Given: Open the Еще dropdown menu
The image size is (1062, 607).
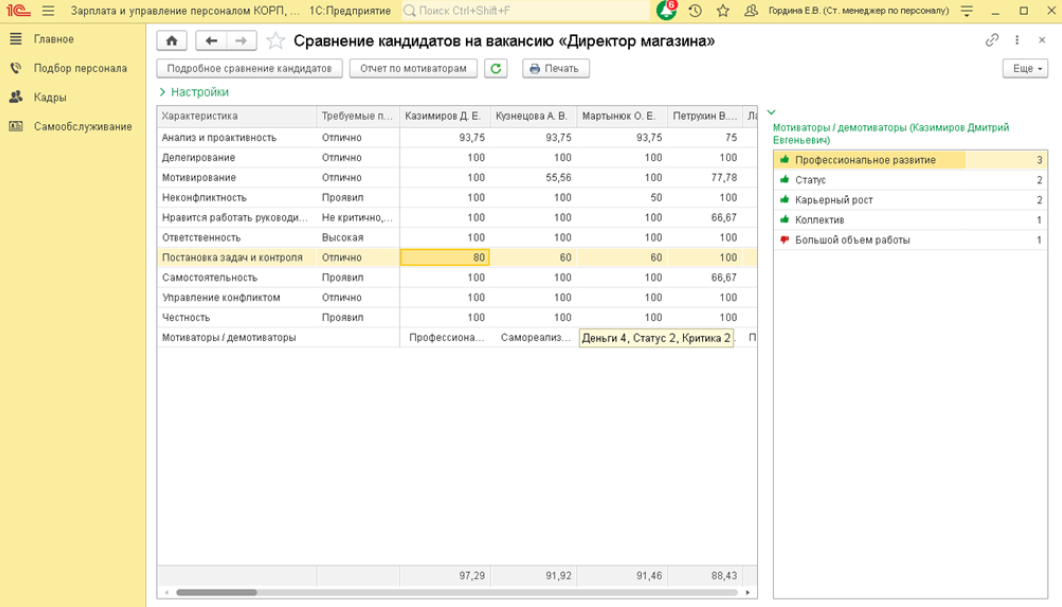Looking at the screenshot, I should pos(1025,69).
